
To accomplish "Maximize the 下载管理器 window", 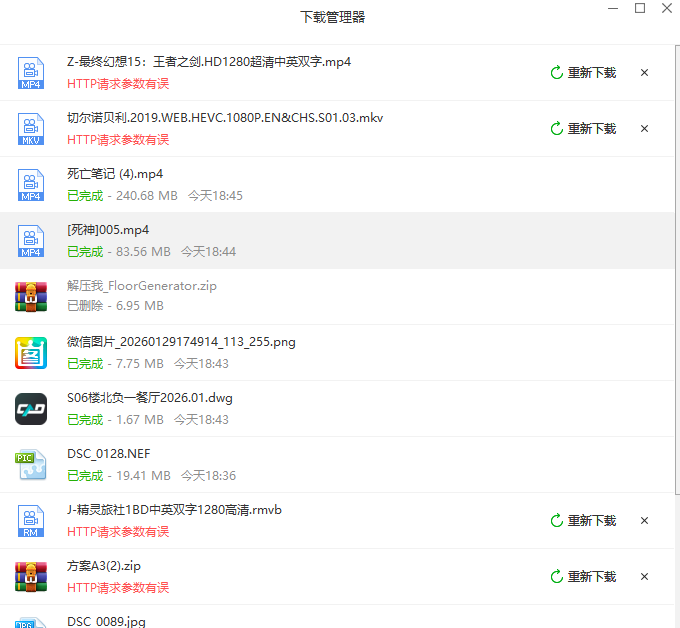I will [x=640, y=8].
